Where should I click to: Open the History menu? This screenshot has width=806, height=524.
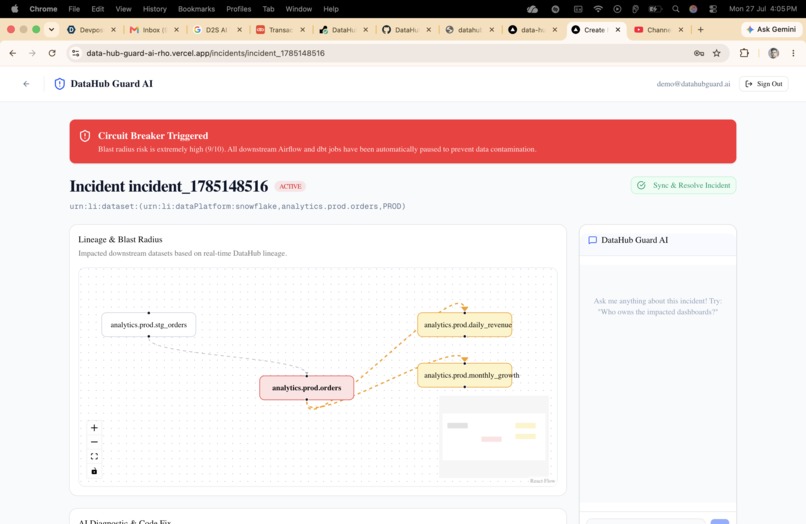(x=154, y=9)
